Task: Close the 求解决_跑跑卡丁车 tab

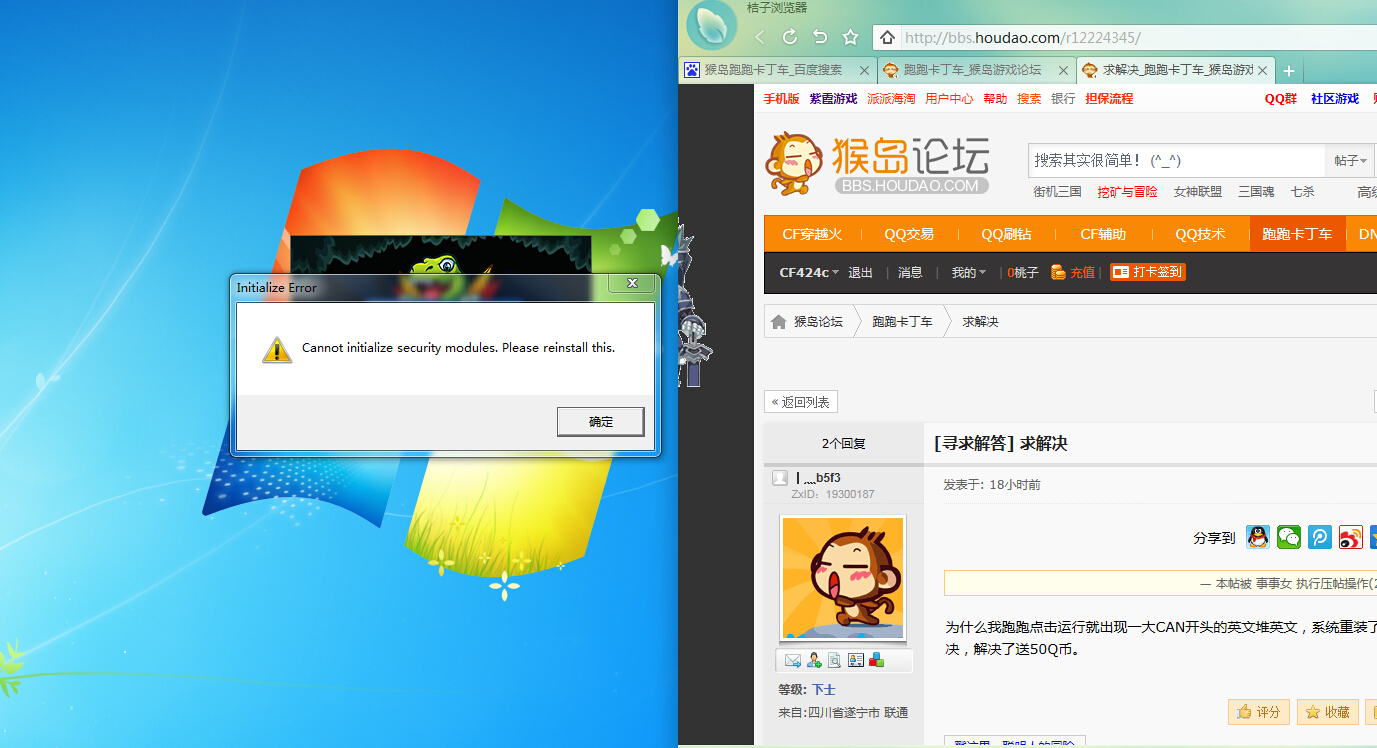Action: 1263,71
